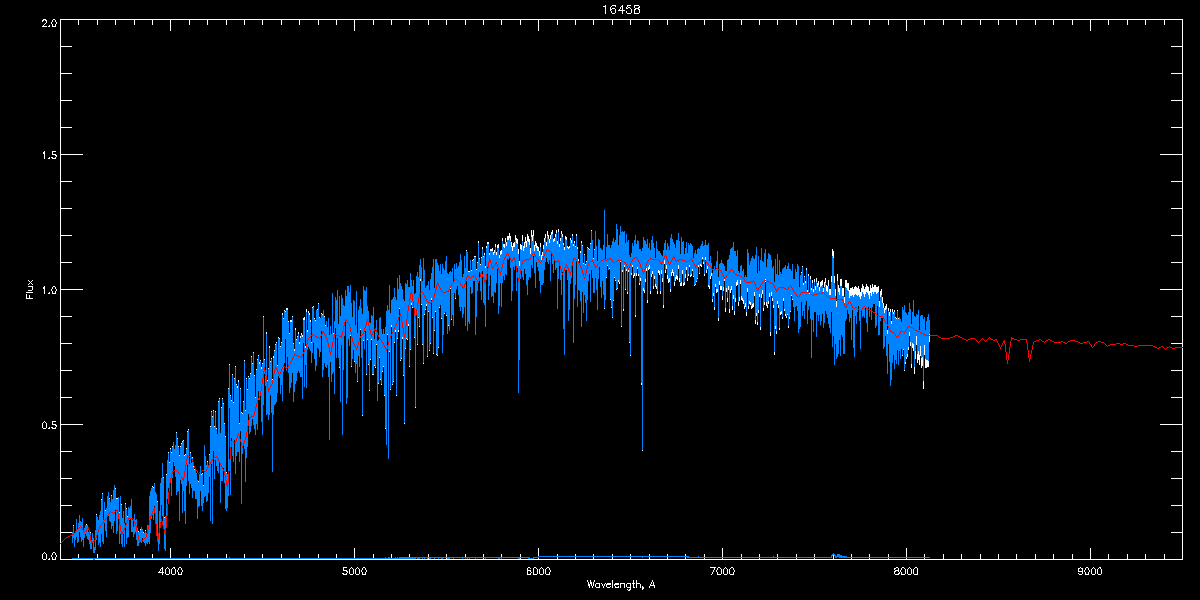1200x600 pixels.
Task: Click the plot title 16458
Action: click(x=628, y=8)
